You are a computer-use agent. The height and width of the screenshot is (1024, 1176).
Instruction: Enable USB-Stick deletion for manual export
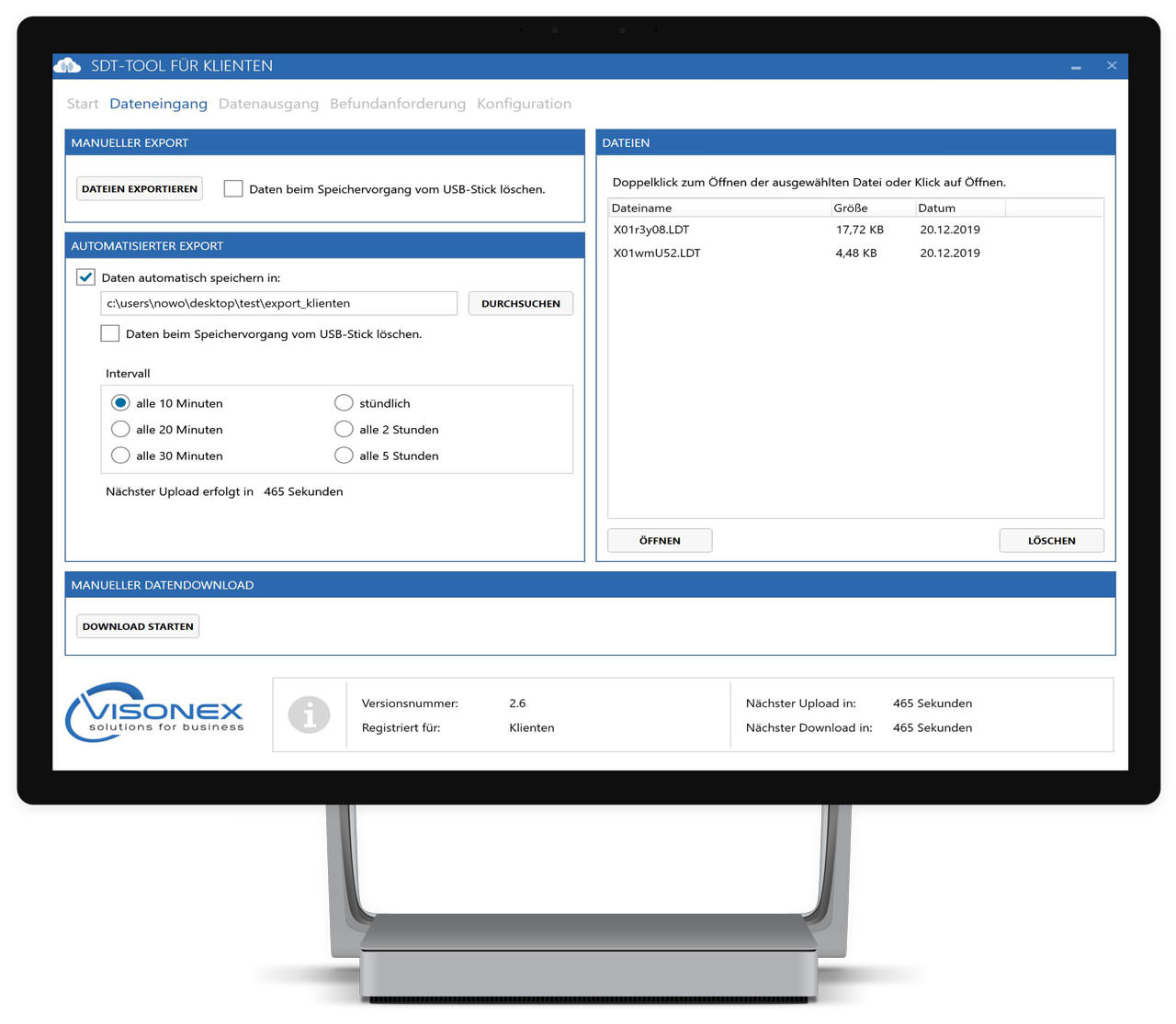232,187
